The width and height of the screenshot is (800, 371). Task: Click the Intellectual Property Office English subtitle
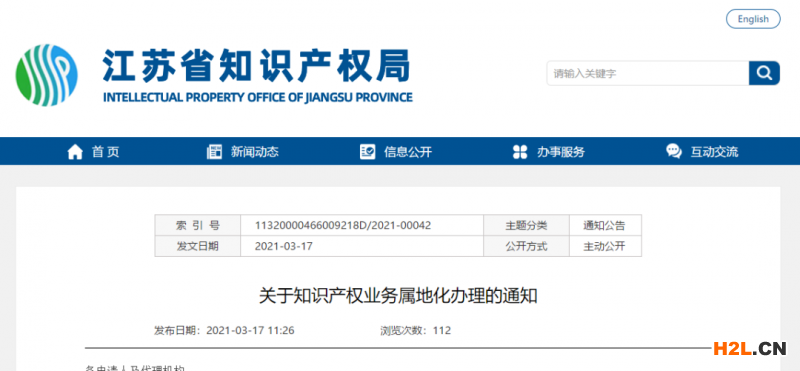coord(258,97)
